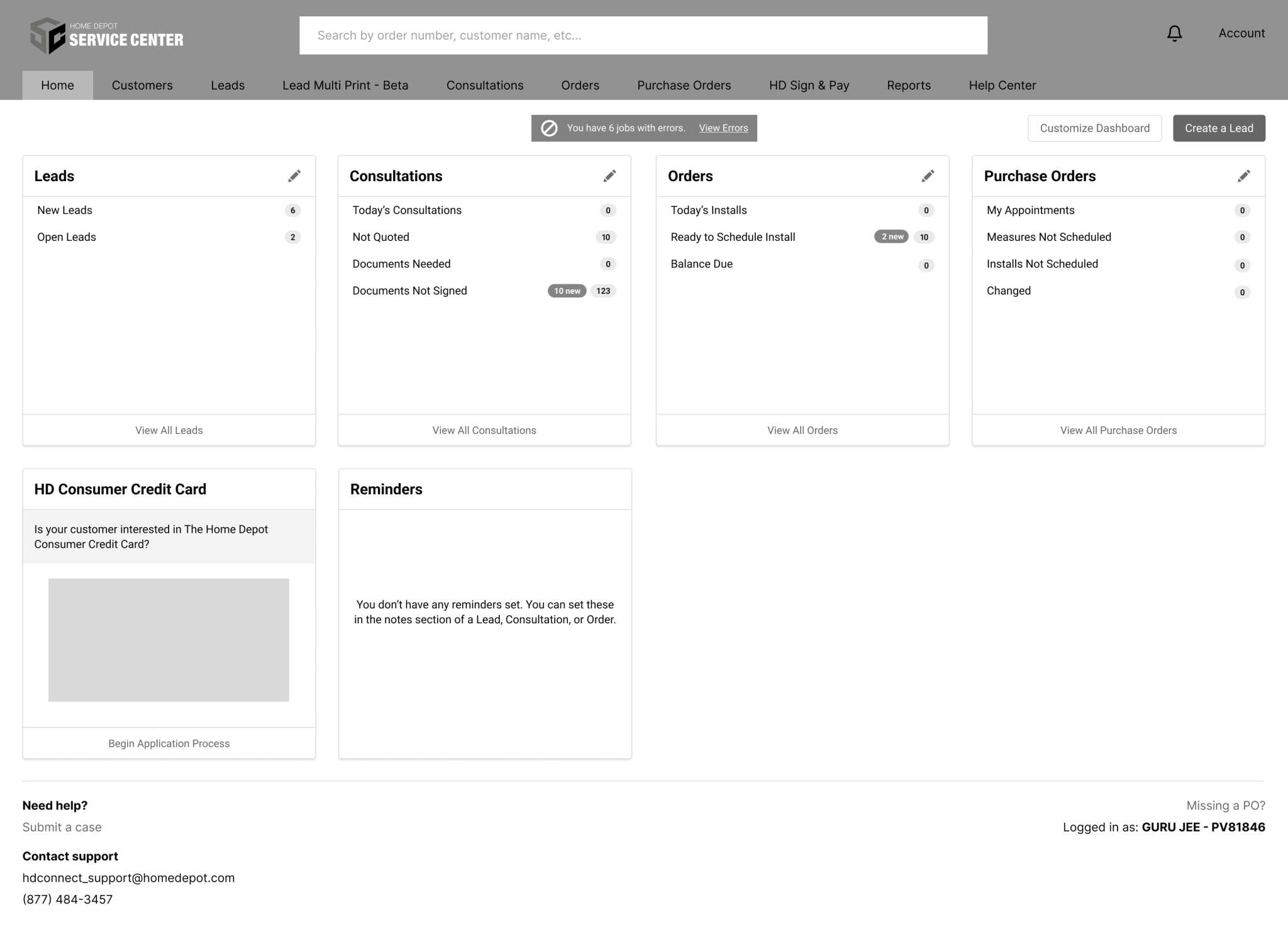This screenshot has width=1288, height=929.
Task: Click View All Orders
Action: [802, 430]
